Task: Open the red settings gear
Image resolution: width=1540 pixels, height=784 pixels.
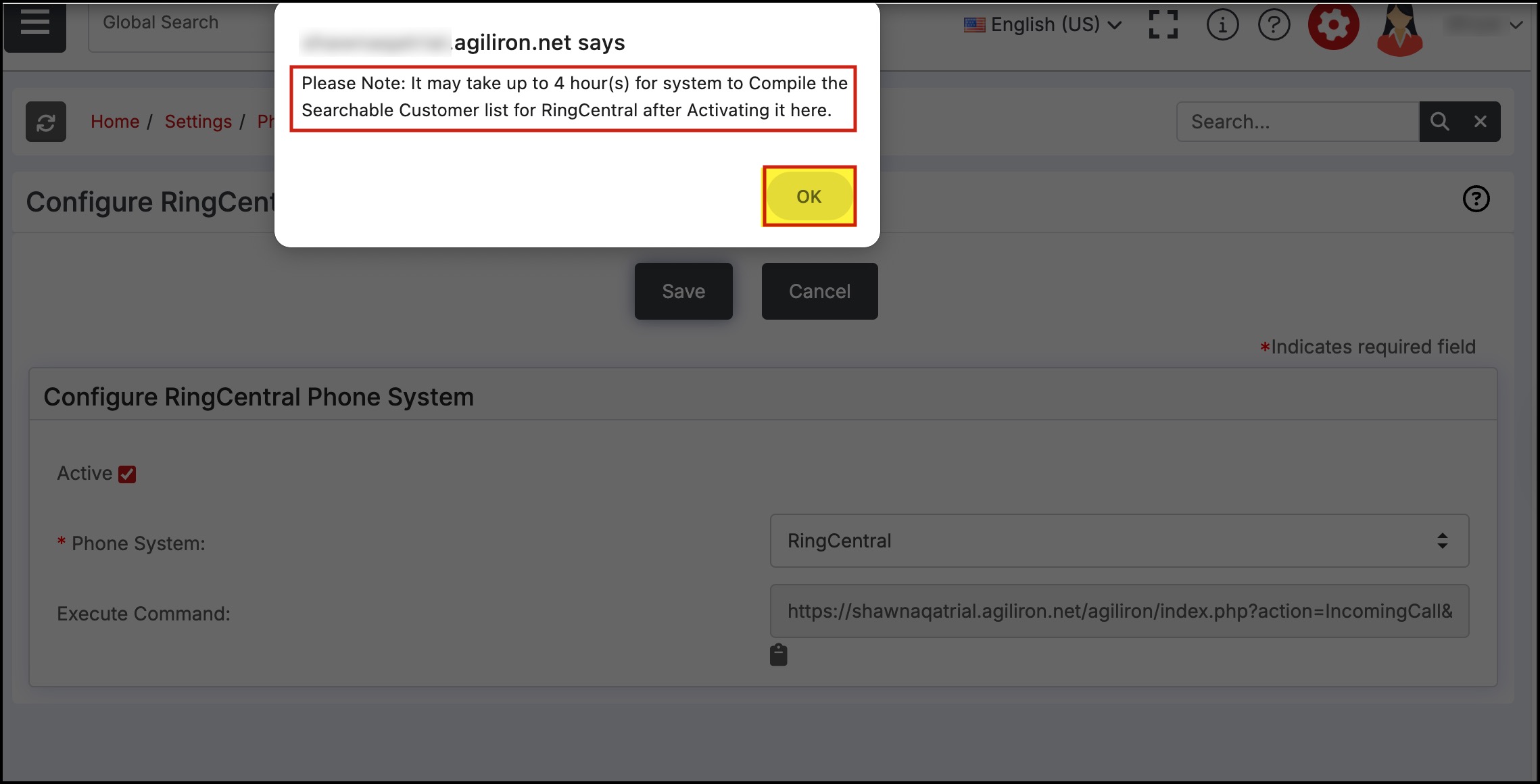Action: pos(1333,26)
